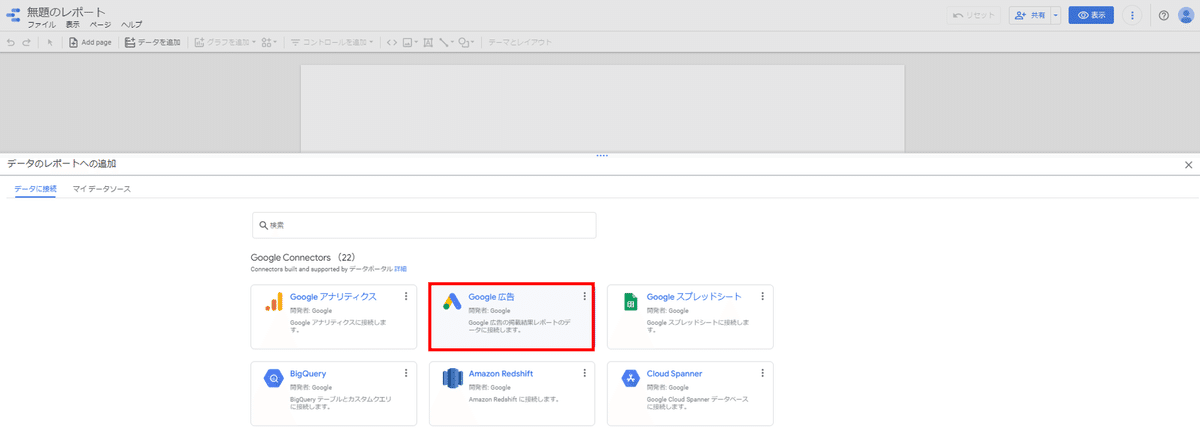
Task: Click the Google Sheets green icon
Action: (631, 302)
